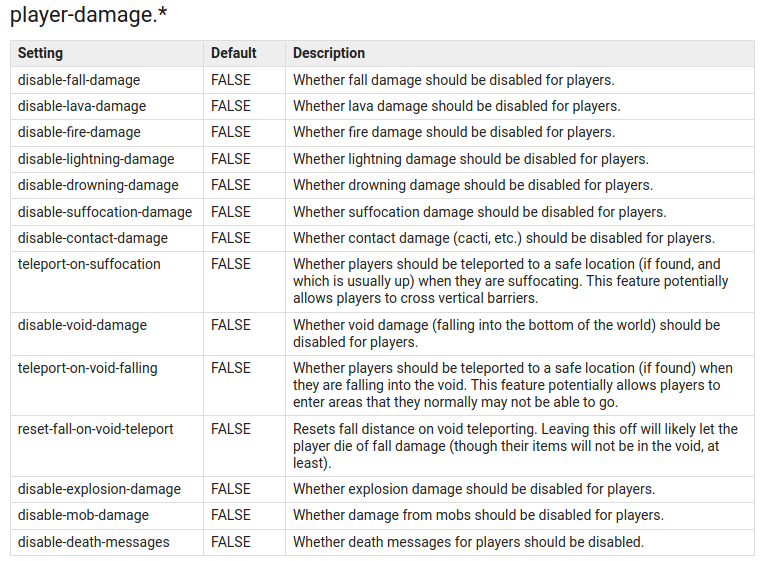The image size is (765, 561).
Task: Click the FALSE default for disable-fall-damage
Action: click(x=231, y=80)
